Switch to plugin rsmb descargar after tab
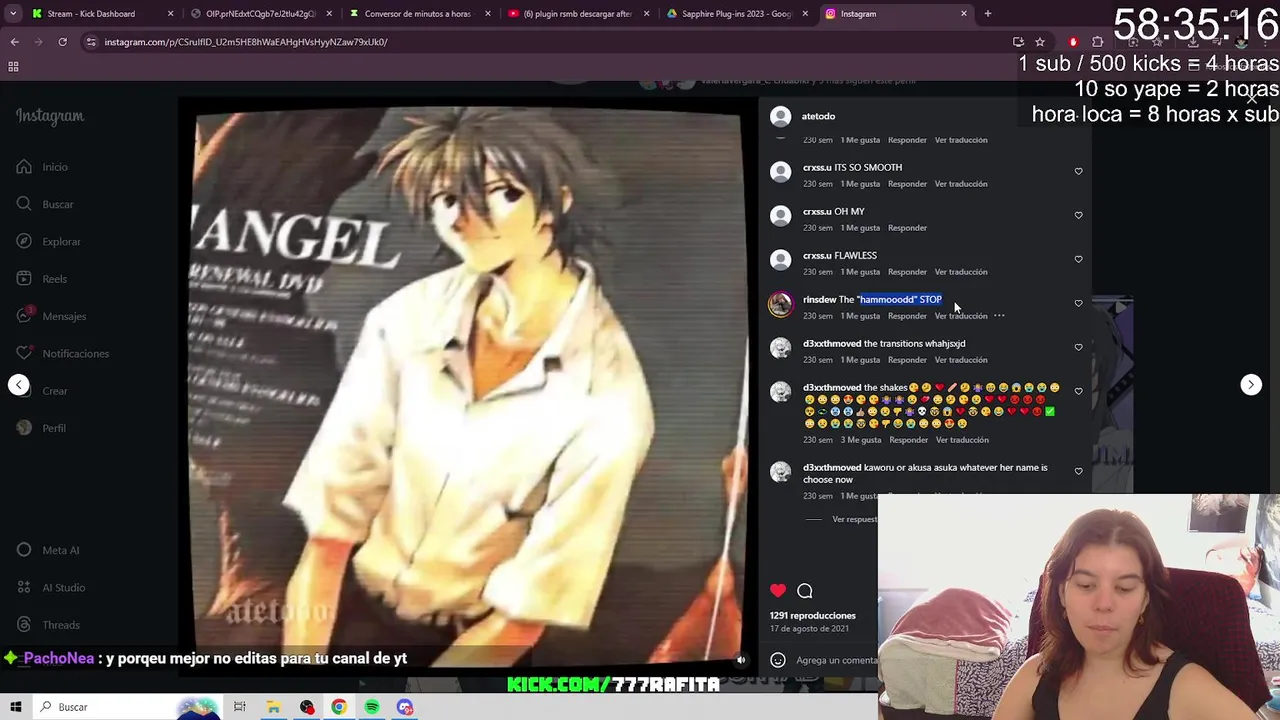This screenshot has height=720, width=1280. coord(577,14)
